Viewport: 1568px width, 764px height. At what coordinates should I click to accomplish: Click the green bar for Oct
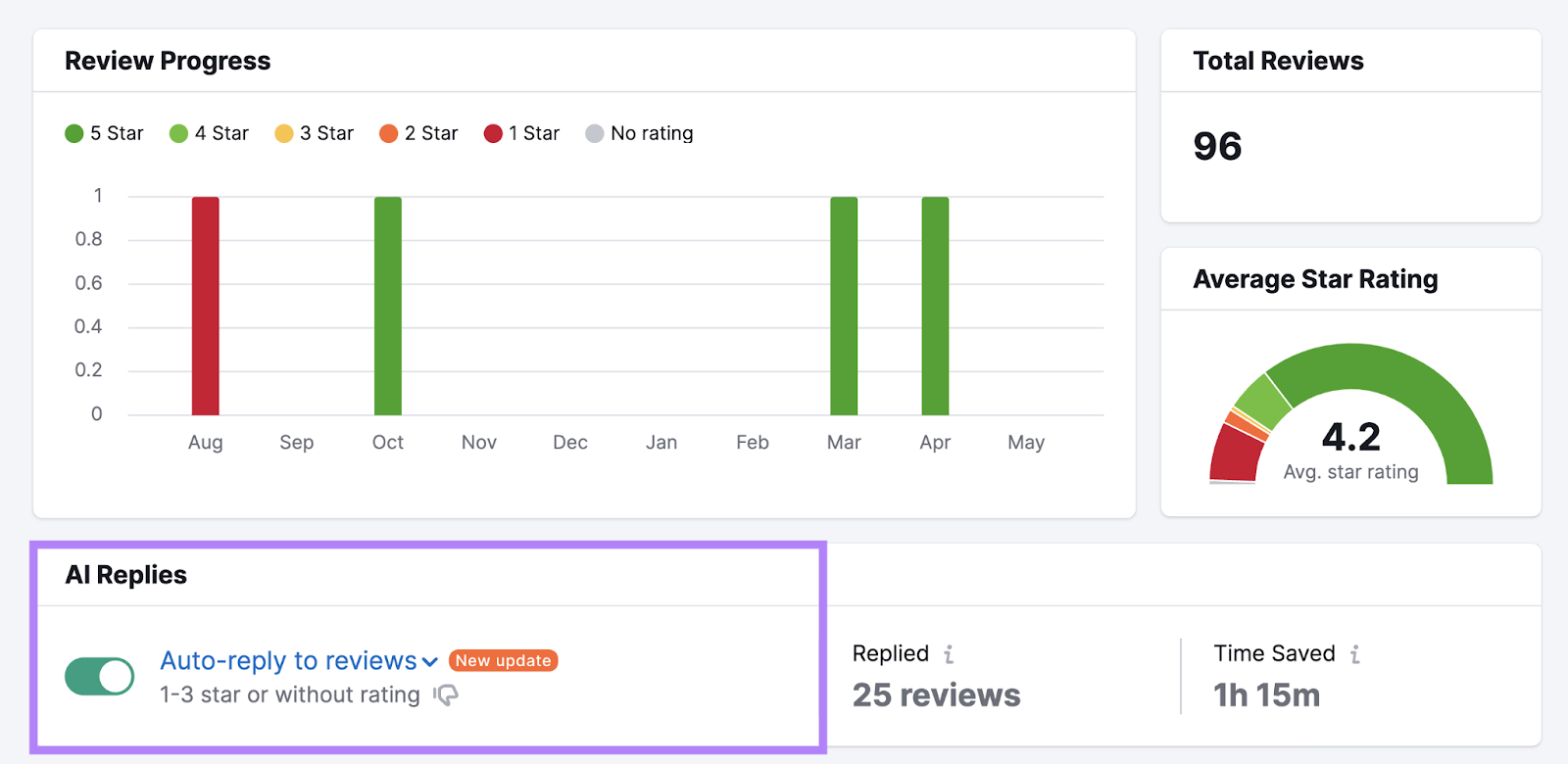pyautogui.click(x=387, y=306)
